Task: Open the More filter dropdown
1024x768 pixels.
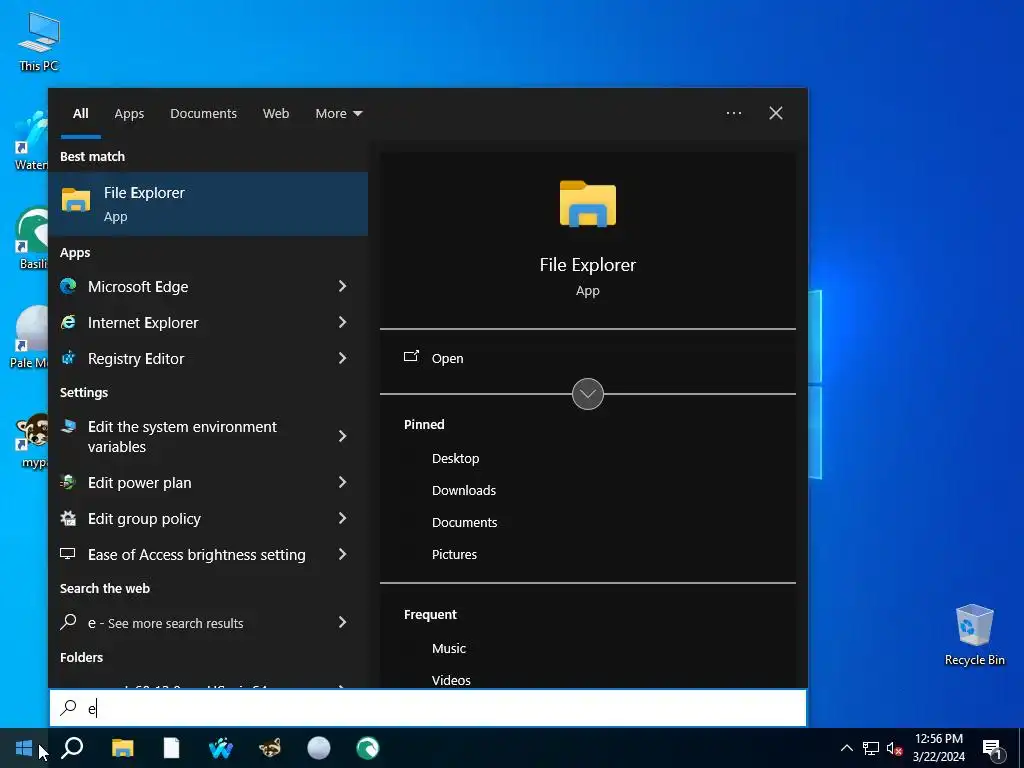Action: click(x=338, y=114)
